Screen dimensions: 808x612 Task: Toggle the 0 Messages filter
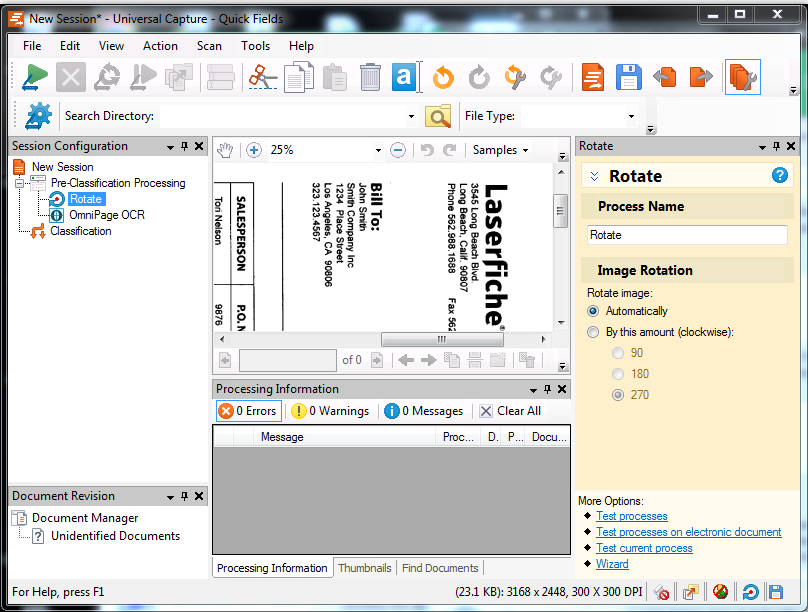point(424,411)
